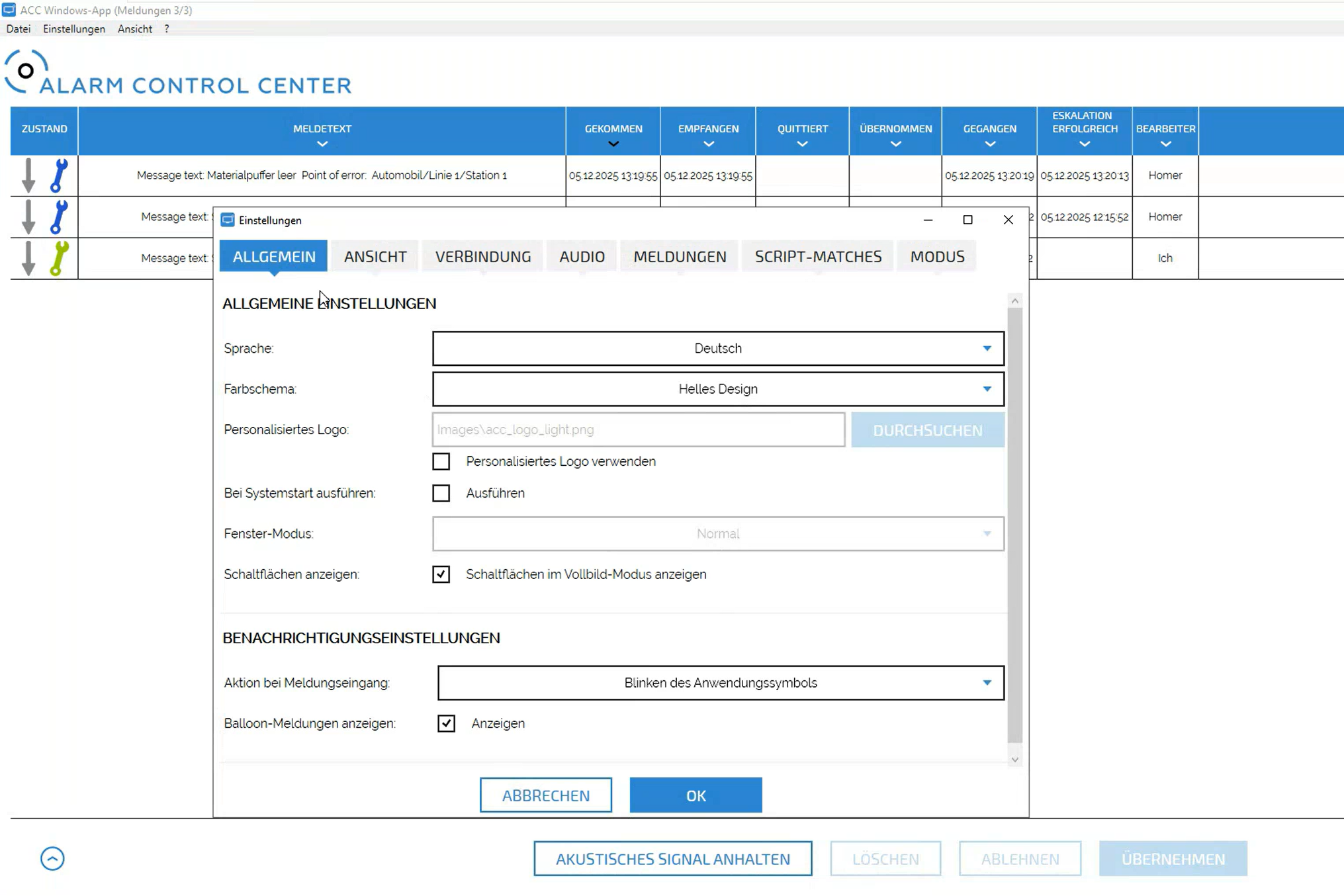Viewport: 1344px width, 896px height.
Task: Click the sort chevron under Meldetext column
Action: (322, 144)
